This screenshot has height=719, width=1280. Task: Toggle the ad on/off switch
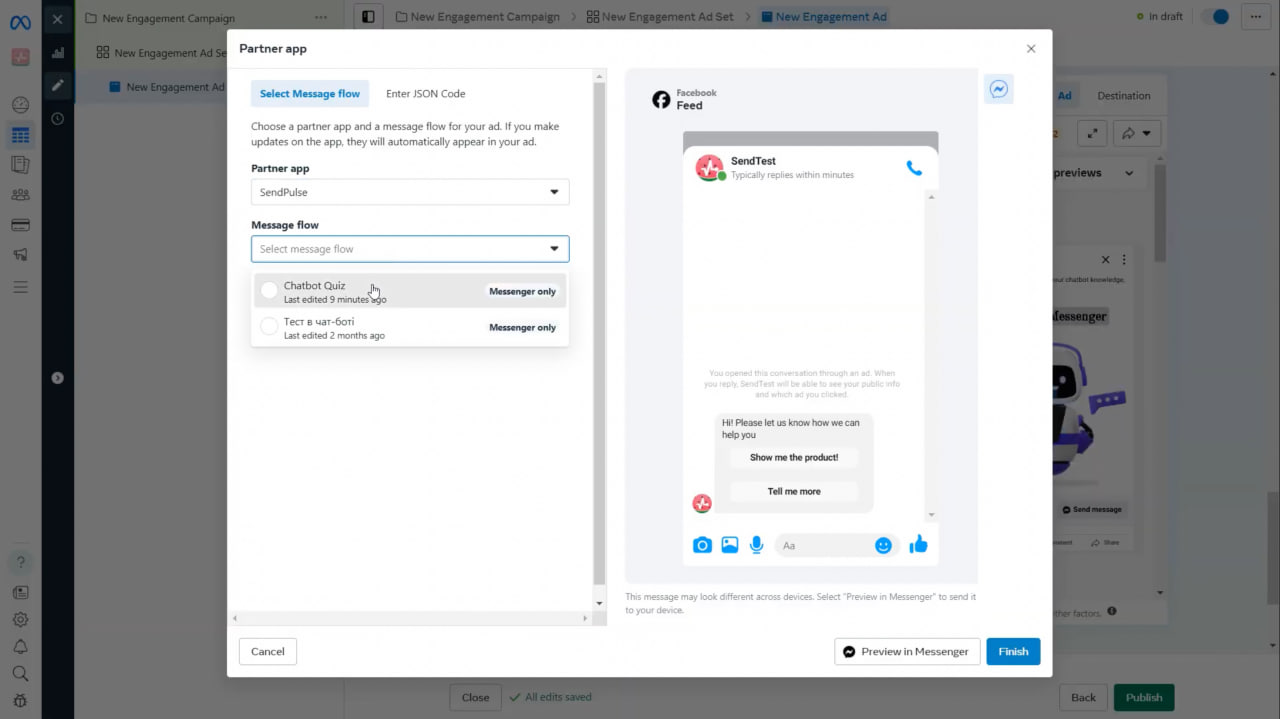coord(1215,17)
